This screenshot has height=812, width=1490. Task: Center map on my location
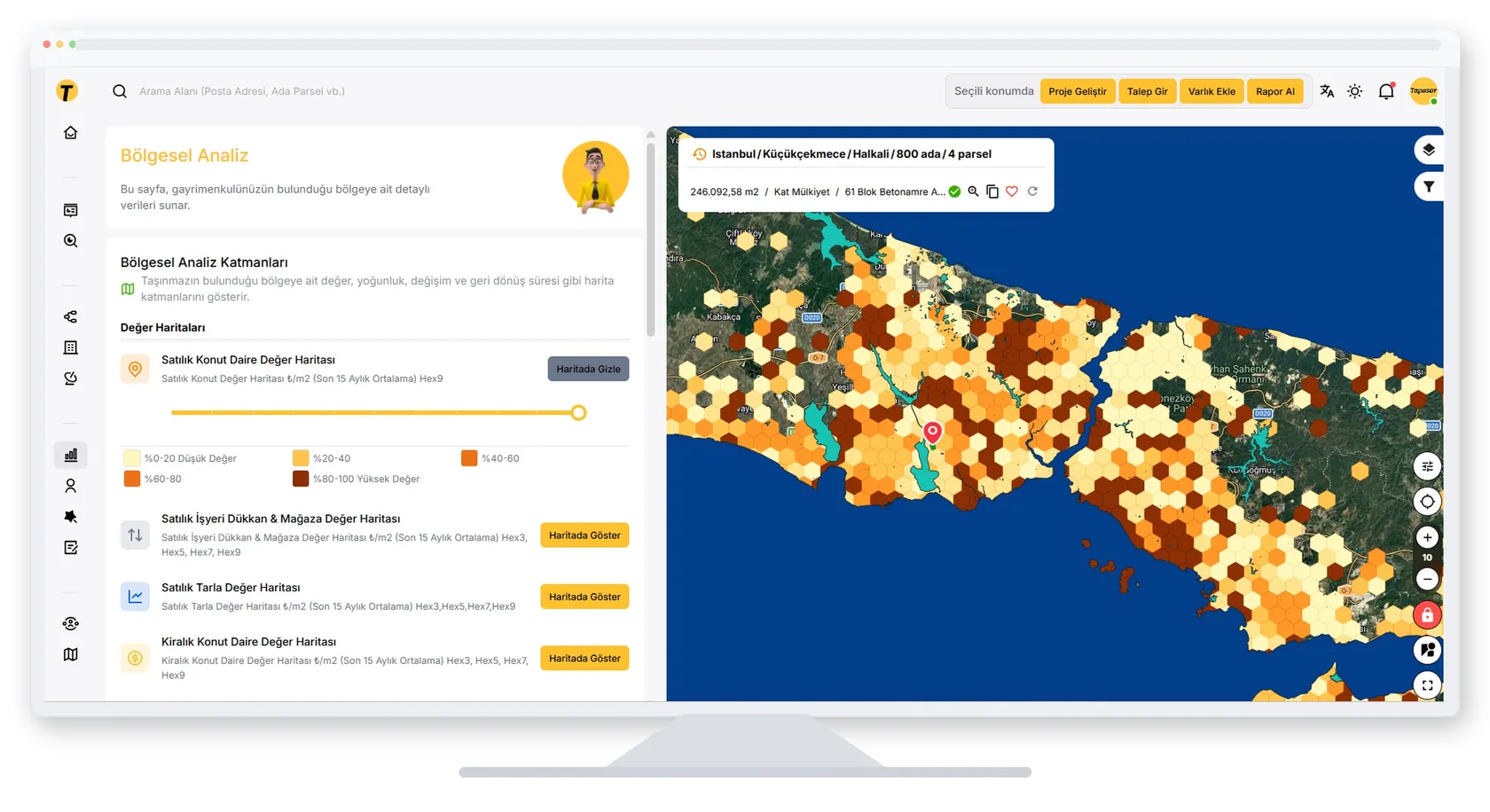tap(1427, 502)
